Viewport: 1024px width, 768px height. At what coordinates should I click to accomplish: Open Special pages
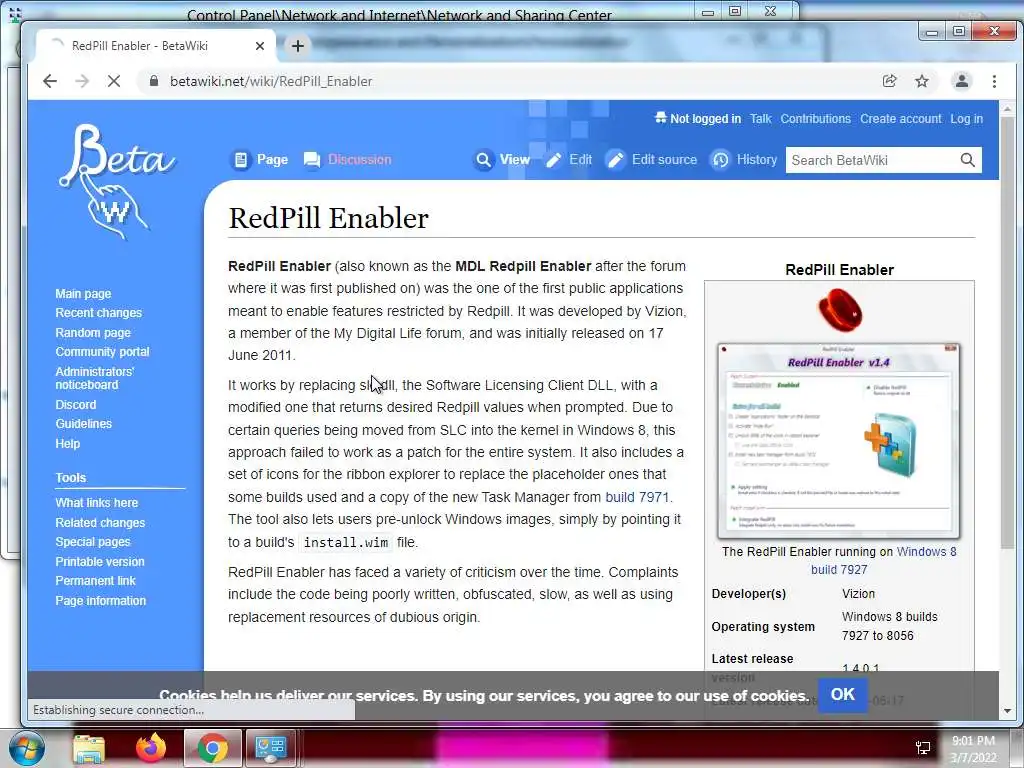[x=93, y=541]
